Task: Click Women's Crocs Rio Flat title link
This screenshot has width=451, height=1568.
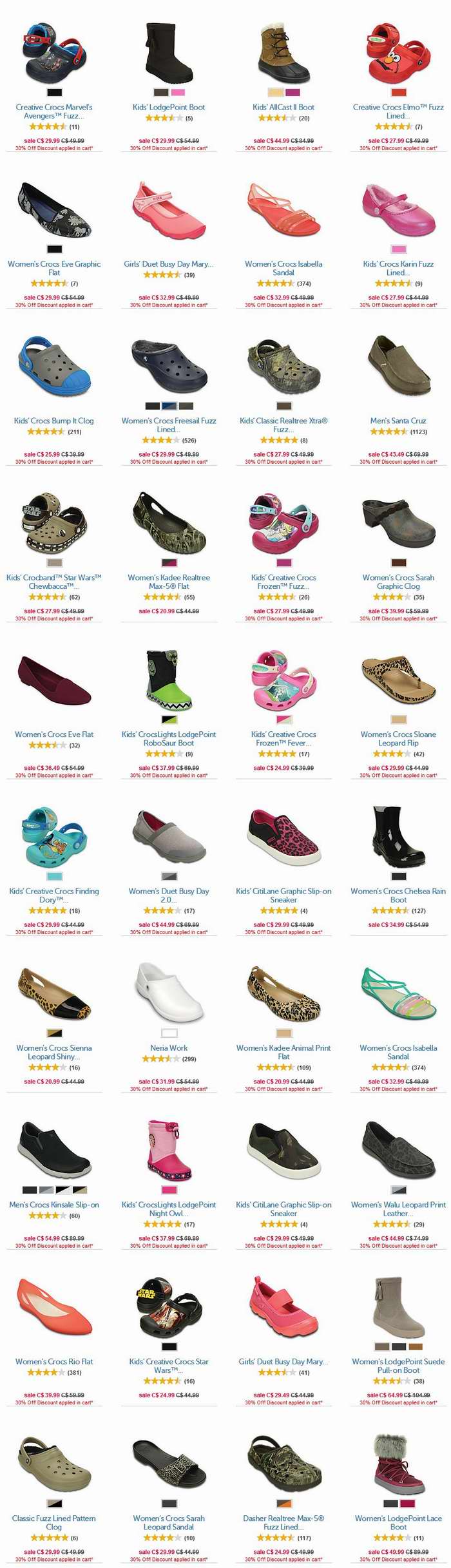Action: pyautogui.click(x=54, y=1361)
